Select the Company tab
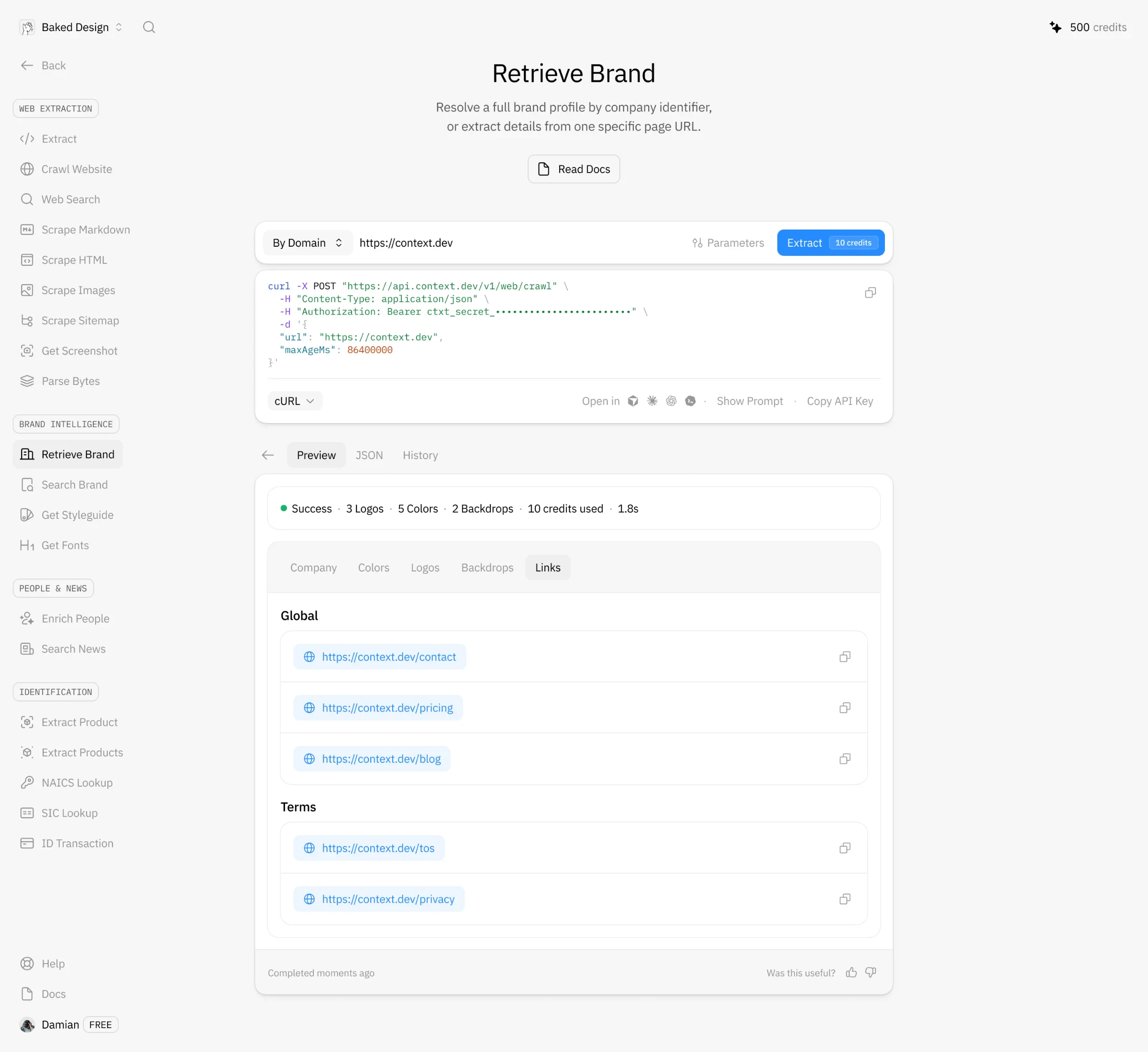 click(x=313, y=568)
